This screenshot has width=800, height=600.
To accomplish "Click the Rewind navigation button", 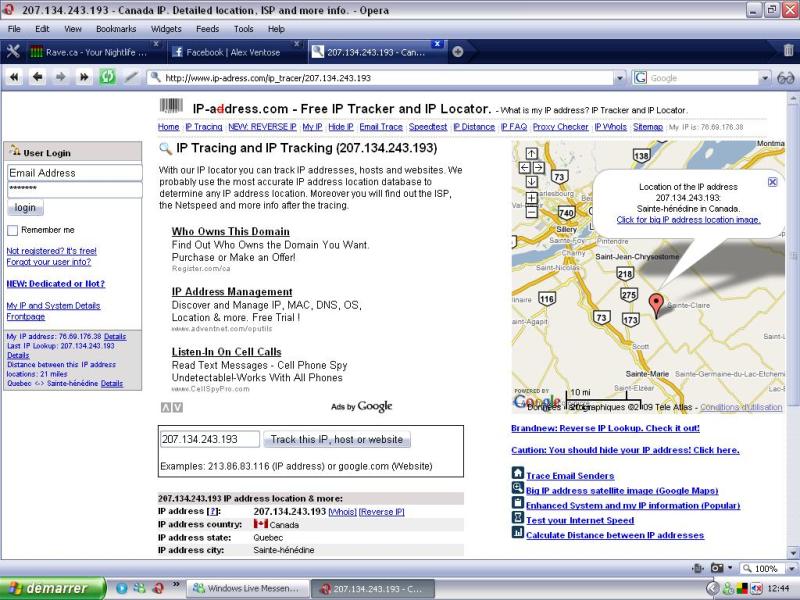I will tap(14, 78).
